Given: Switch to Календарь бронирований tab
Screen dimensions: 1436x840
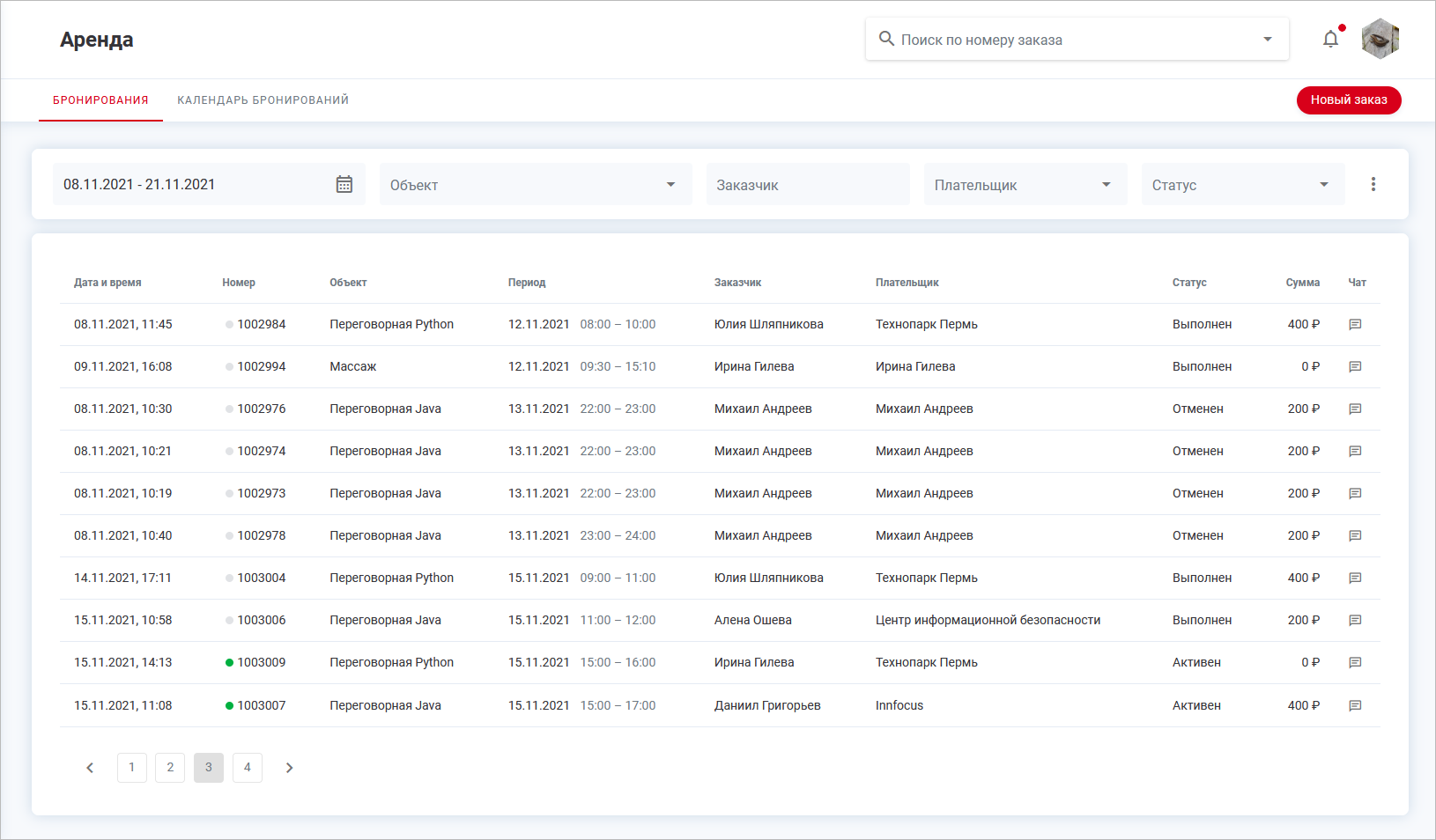Looking at the screenshot, I should pyautogui.click(x=263, y=100).
